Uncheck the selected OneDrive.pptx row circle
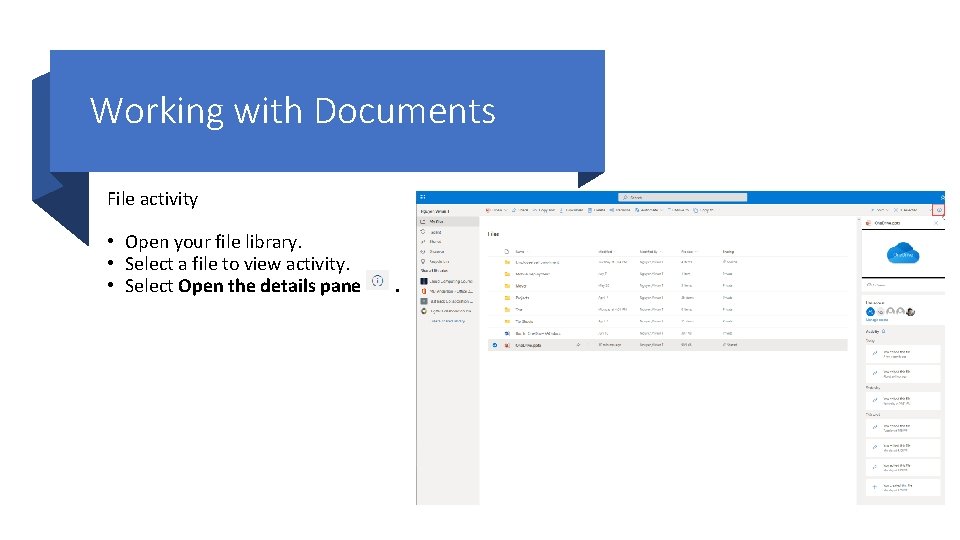The height and width of the screenshot is (540, 960). click(x=495, y=345)
